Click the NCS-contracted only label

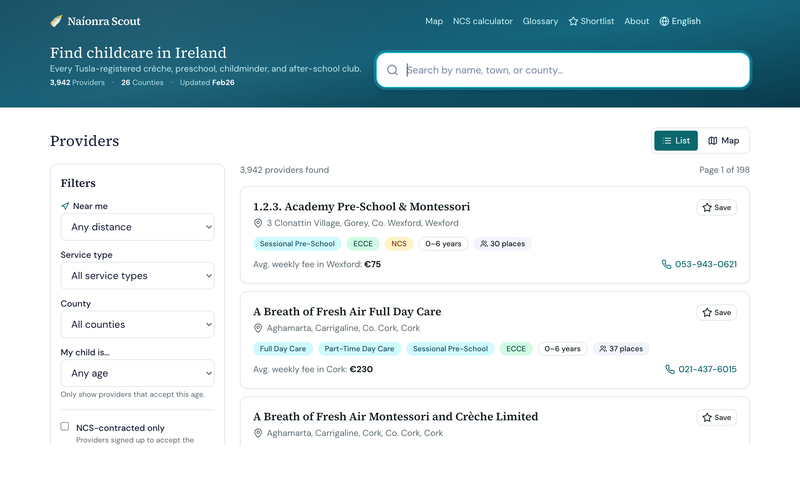click(120, 428)
